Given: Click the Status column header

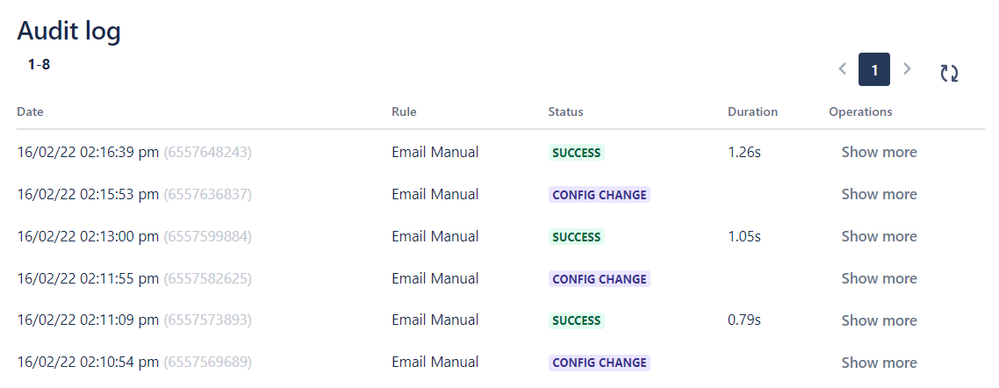Looking at the screenshot, I should [566, 111].
